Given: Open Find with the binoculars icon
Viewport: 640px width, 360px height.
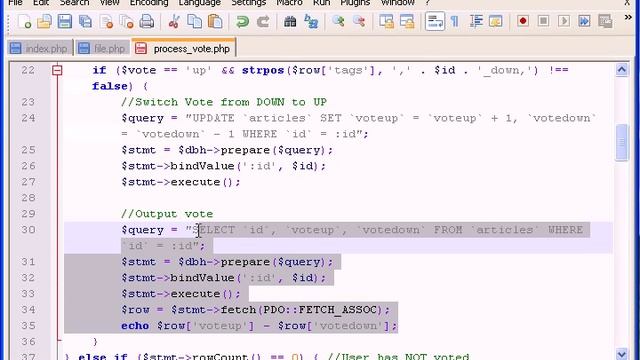Looking at the screenshot, I should 290,21.
